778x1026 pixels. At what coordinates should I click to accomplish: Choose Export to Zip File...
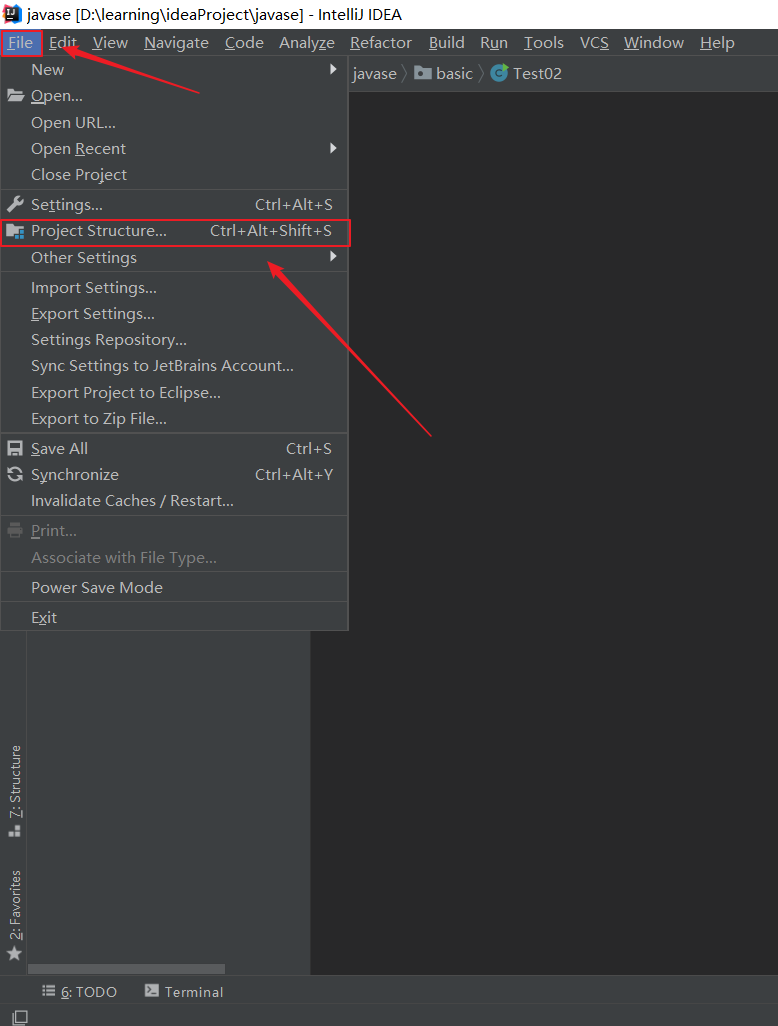tap(99, 419)
